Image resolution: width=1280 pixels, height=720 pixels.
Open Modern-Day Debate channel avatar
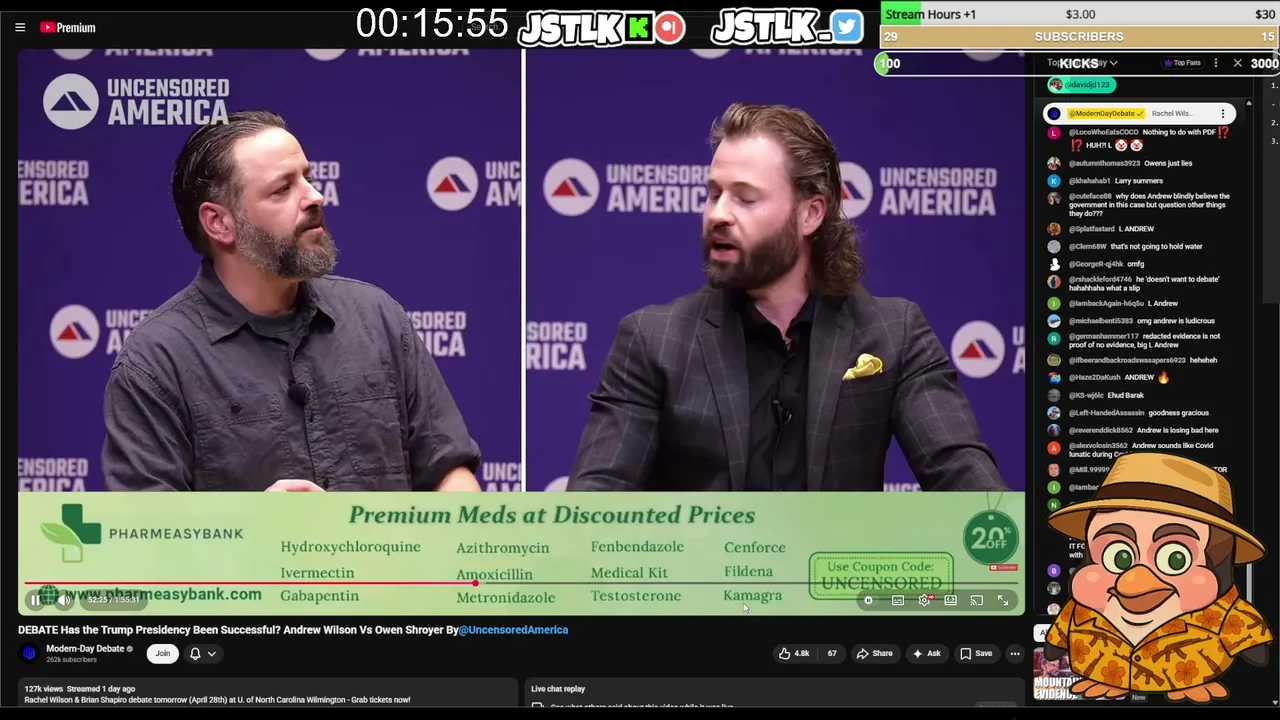29,653
